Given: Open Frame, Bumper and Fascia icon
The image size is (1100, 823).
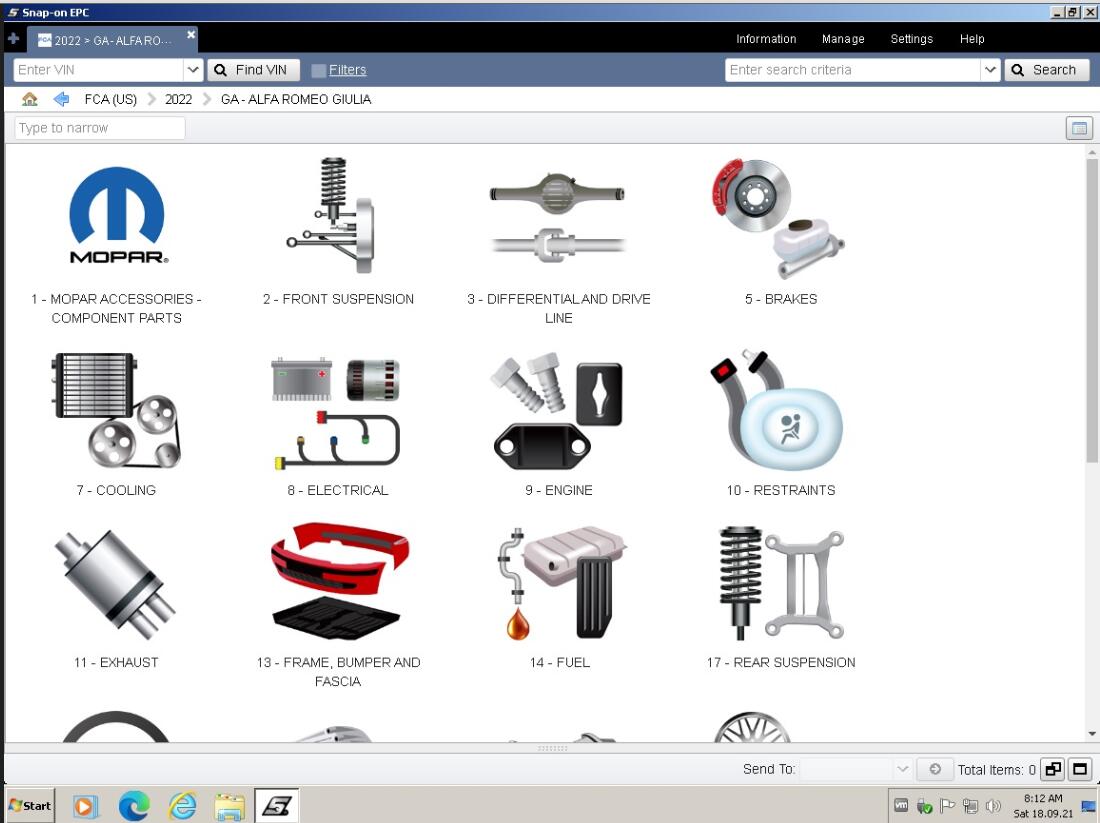Looking at the screenshot, I should (338, 582).
